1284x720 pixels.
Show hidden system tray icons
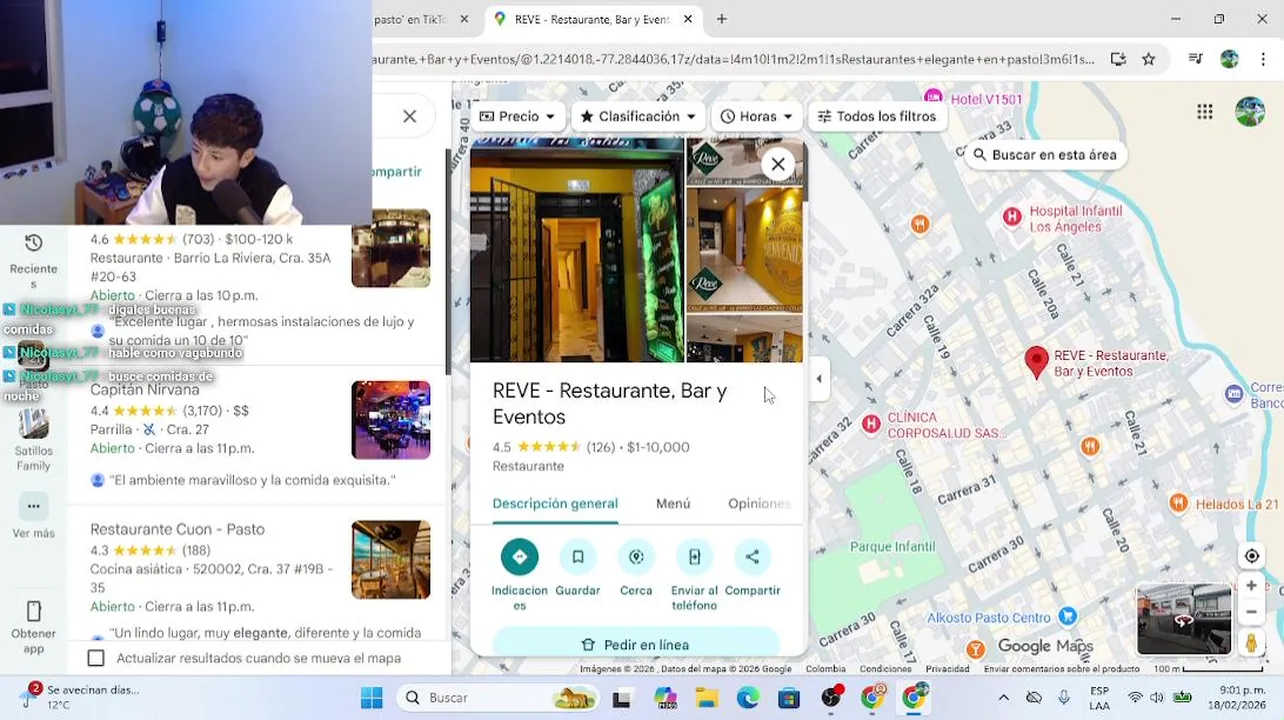coord(1004,698)
